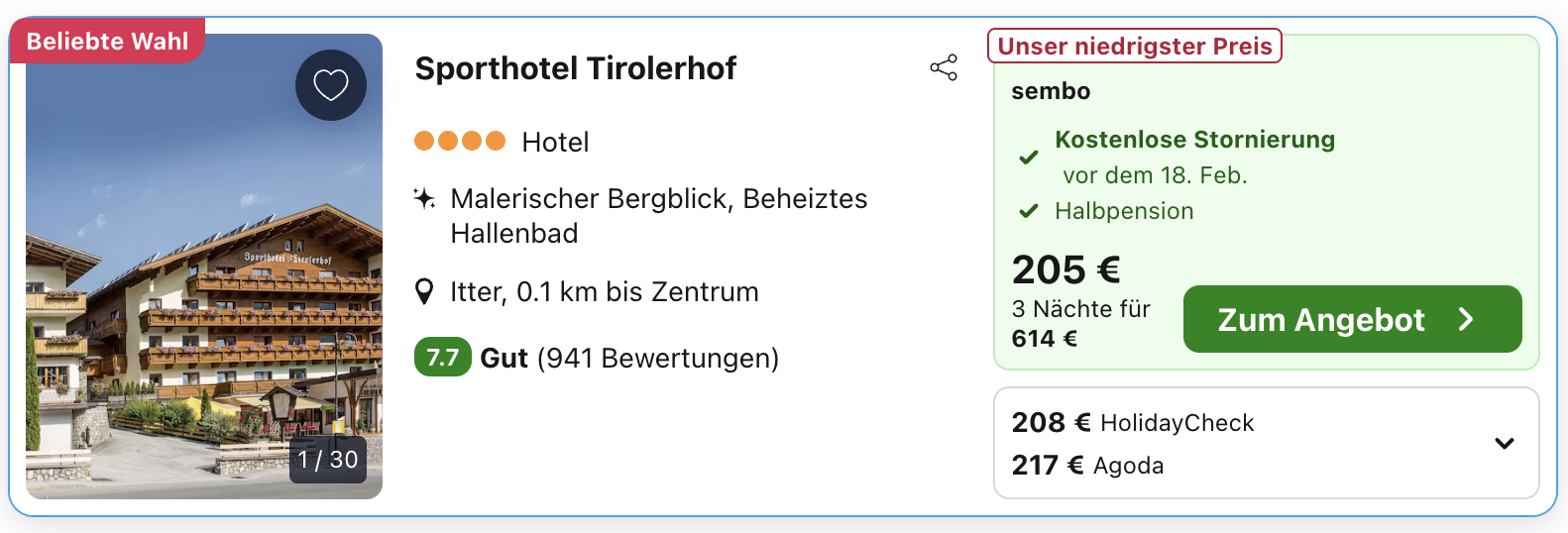
Task: Click the 1 / 30 photo counter
Action: coord(328,460)
